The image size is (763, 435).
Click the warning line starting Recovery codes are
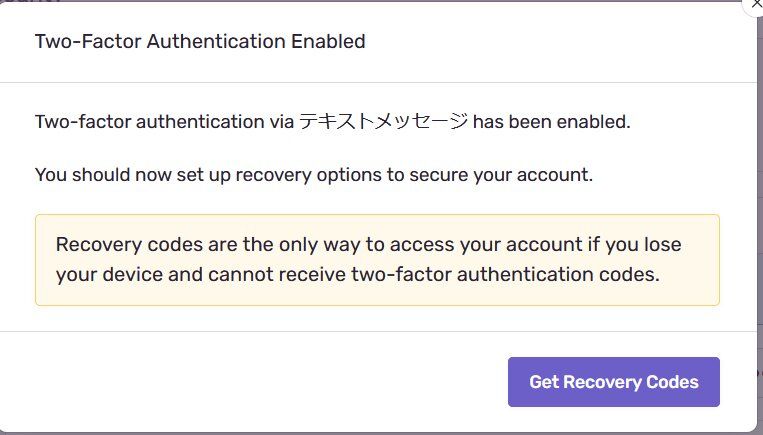369,245
